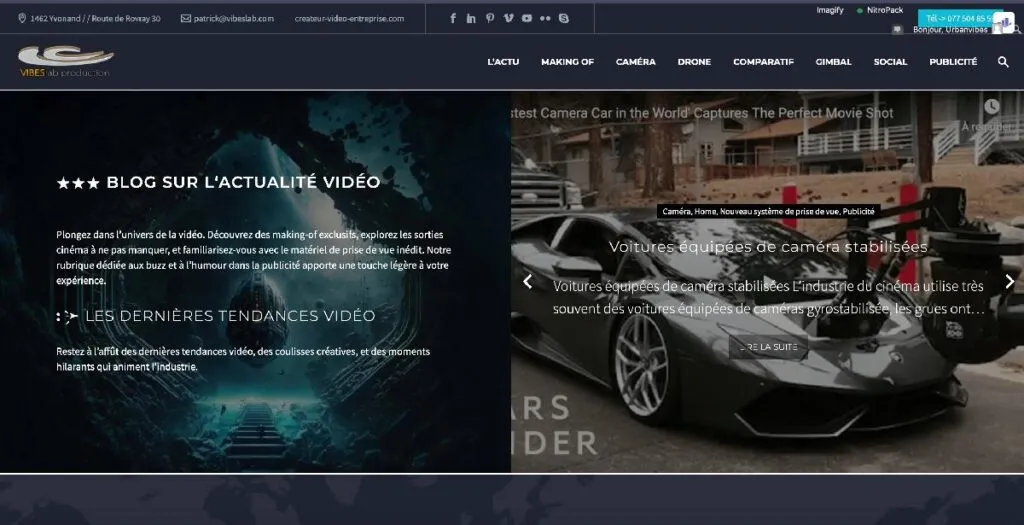The height and width of the screenshot is (525, 1024).
Task: Open search with the magnifier icon
Action: point(1003,62)
